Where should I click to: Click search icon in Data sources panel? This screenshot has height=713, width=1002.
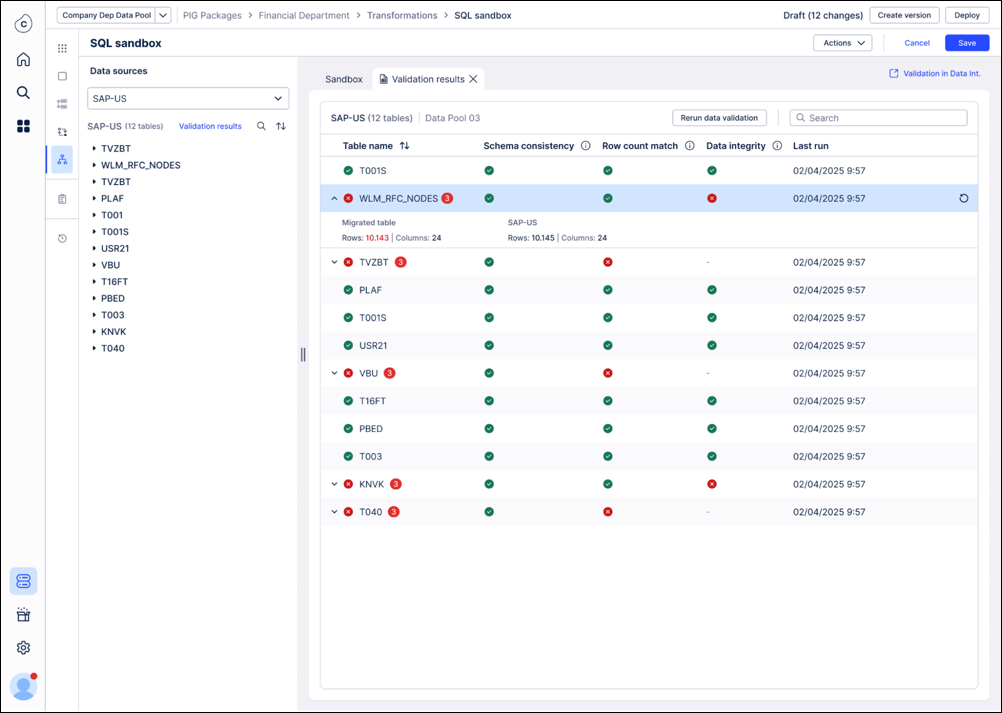(x=261, y=126)
